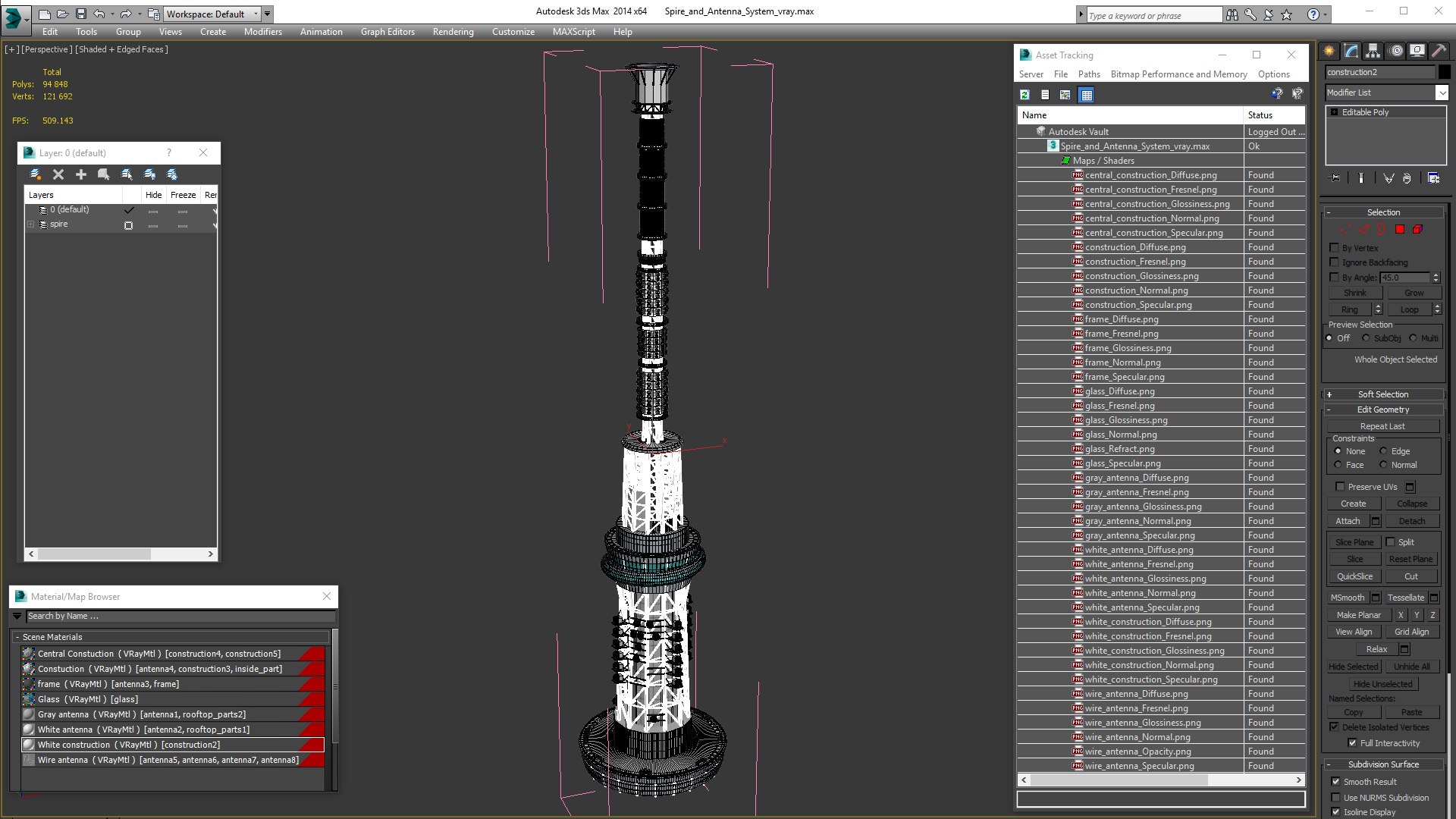The width and height of the screenshot is (1456, 819).
Task: Select Edge constraint radio button
Action: click(1383, 451)
